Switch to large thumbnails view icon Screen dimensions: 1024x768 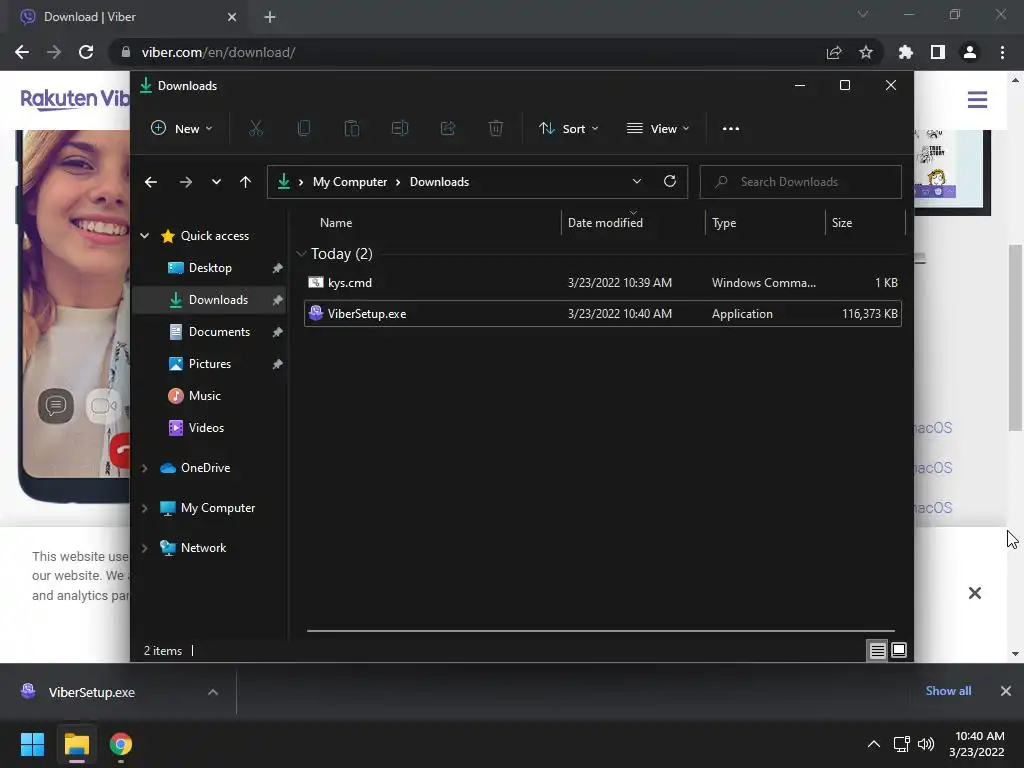coord(899,650)
